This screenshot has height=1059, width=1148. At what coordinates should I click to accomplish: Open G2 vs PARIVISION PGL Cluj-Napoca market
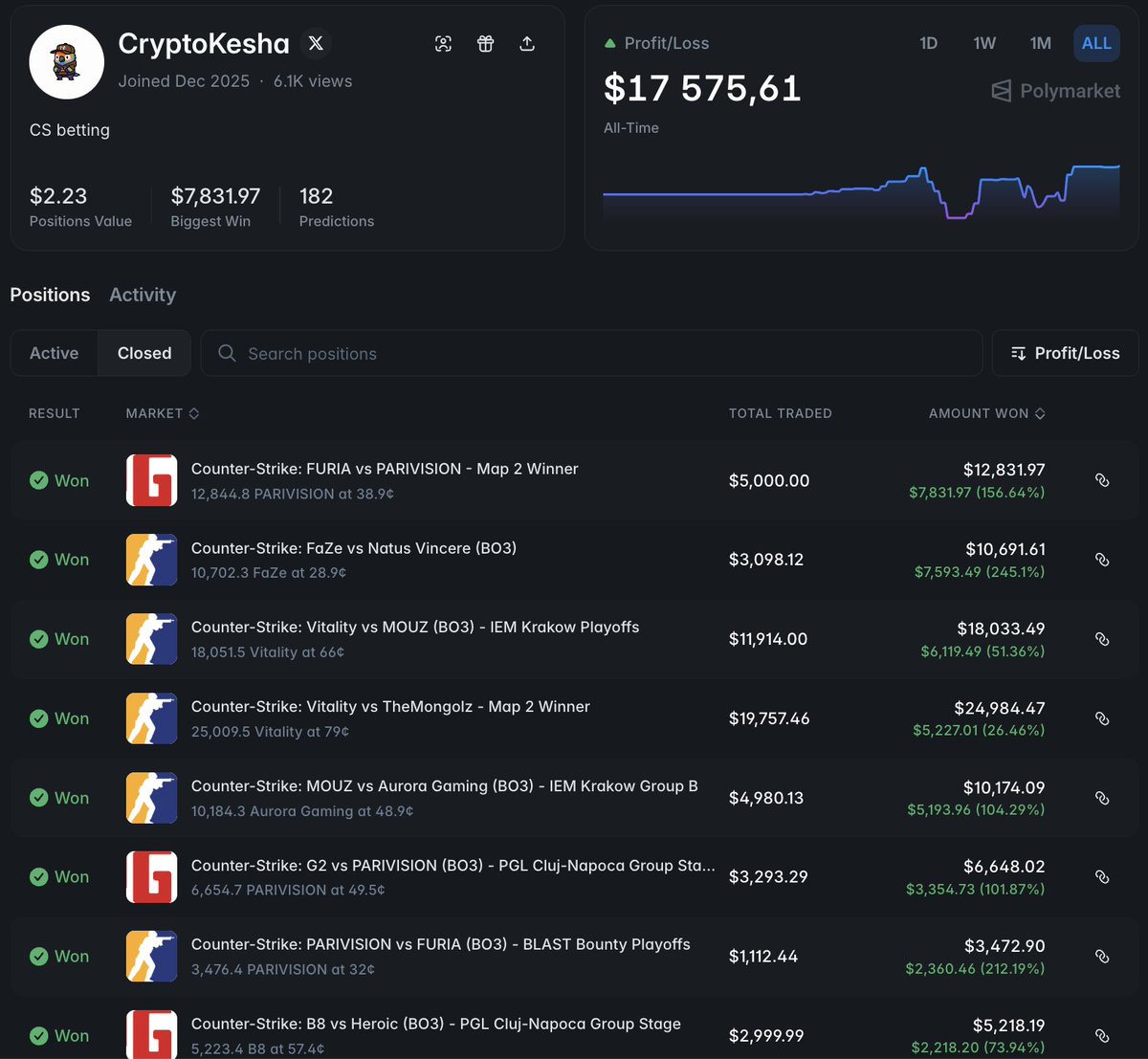coord(453,866)
